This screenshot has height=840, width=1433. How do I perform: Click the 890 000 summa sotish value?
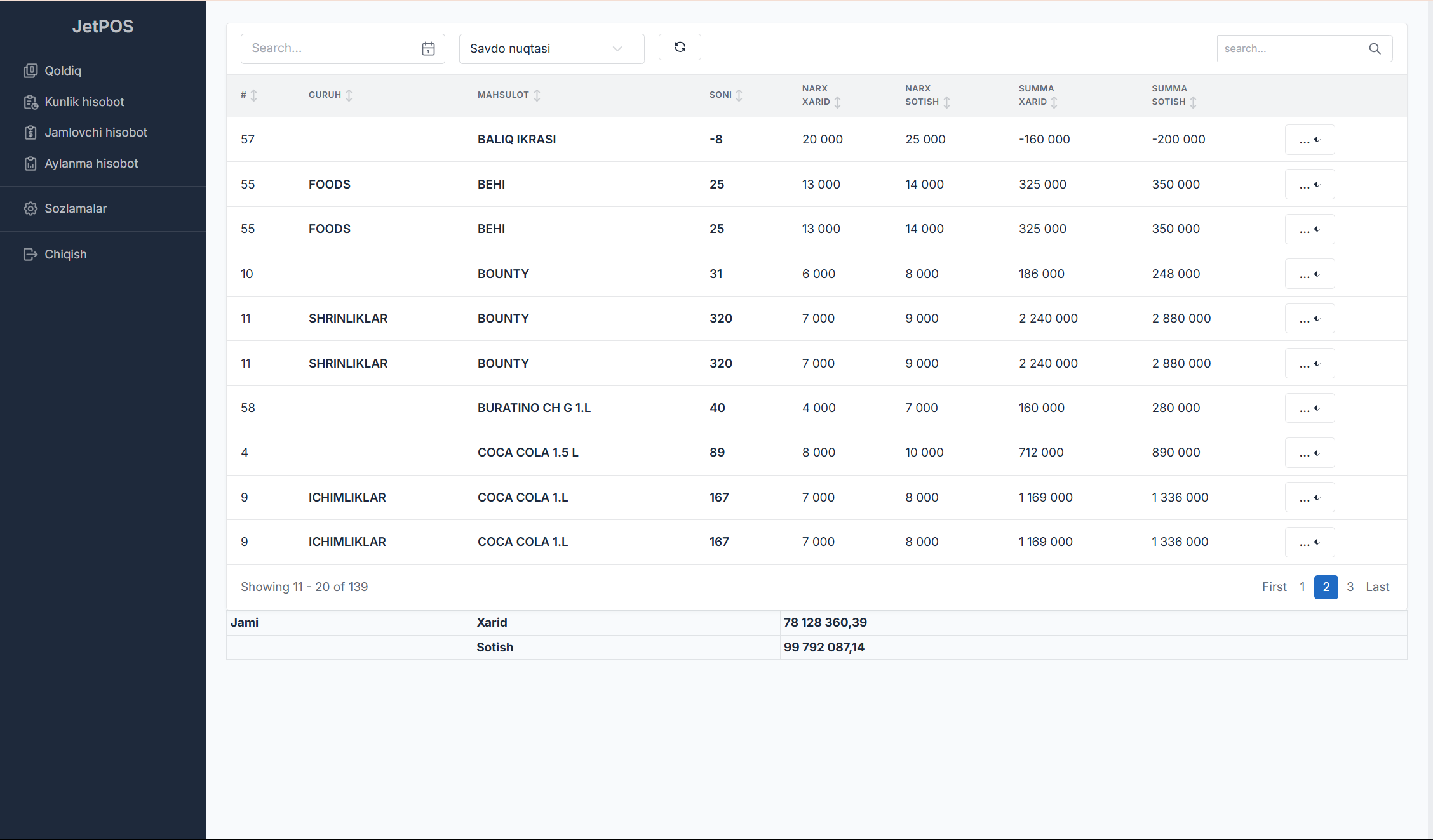[x=1176, y=452]
